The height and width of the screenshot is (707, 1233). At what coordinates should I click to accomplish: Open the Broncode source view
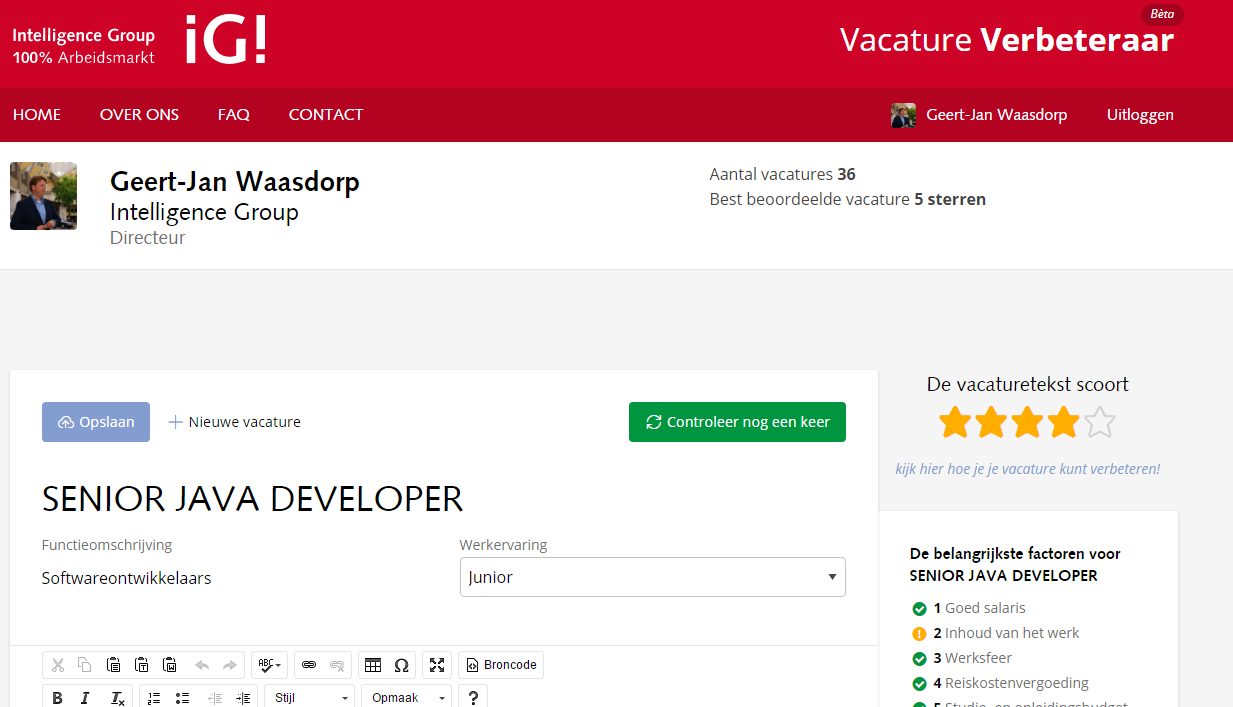500,665
